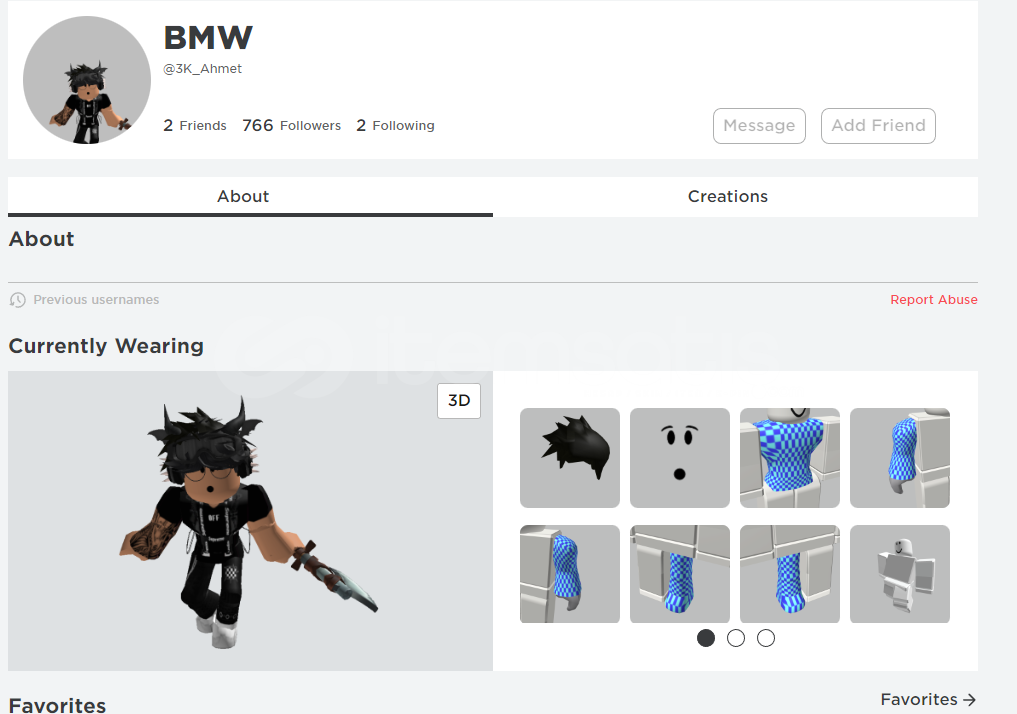
Task: Switch avatar view with 3D button
Action: point(459,401)
